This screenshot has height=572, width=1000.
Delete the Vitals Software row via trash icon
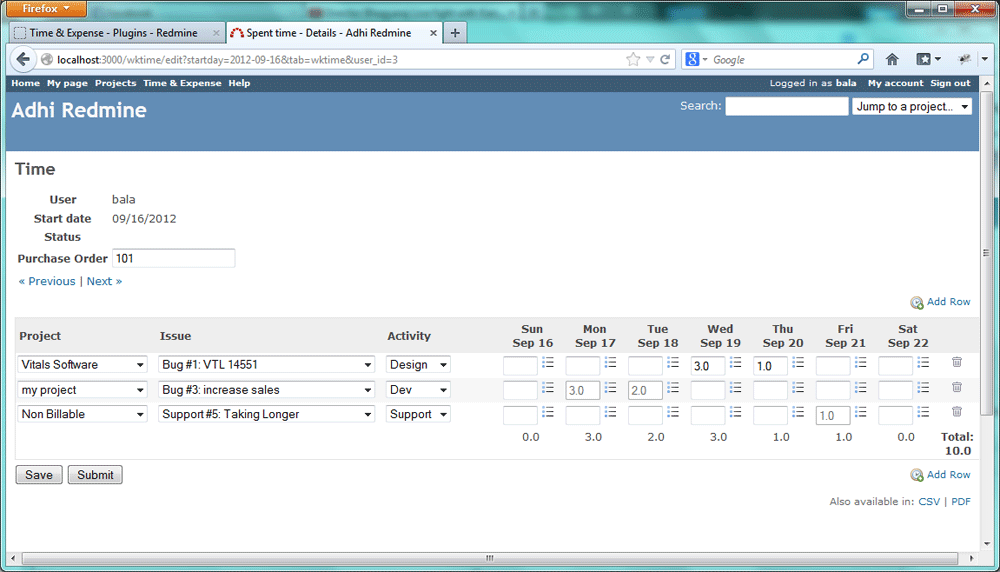957,362
